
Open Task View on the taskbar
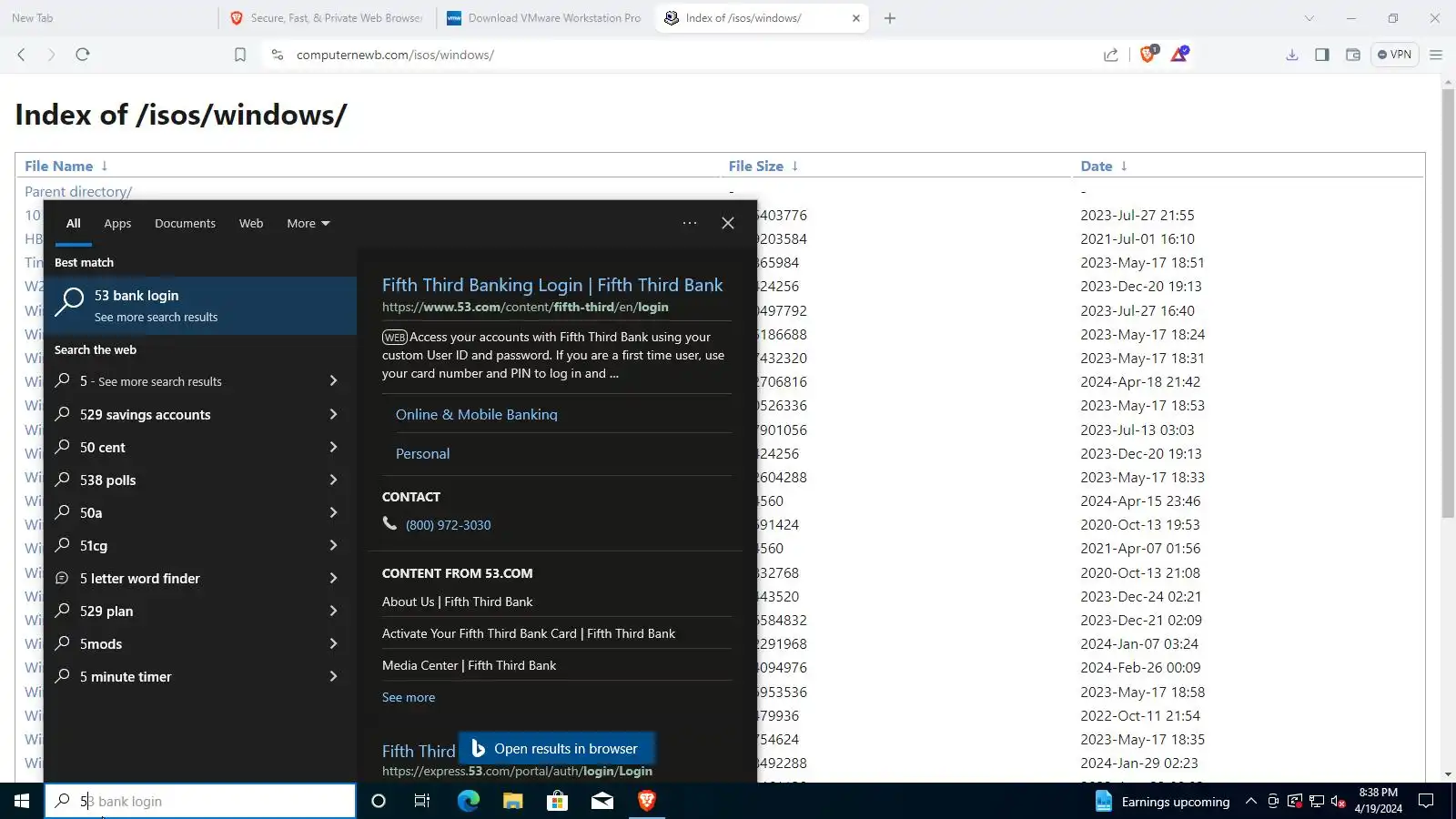click(422, 801)
